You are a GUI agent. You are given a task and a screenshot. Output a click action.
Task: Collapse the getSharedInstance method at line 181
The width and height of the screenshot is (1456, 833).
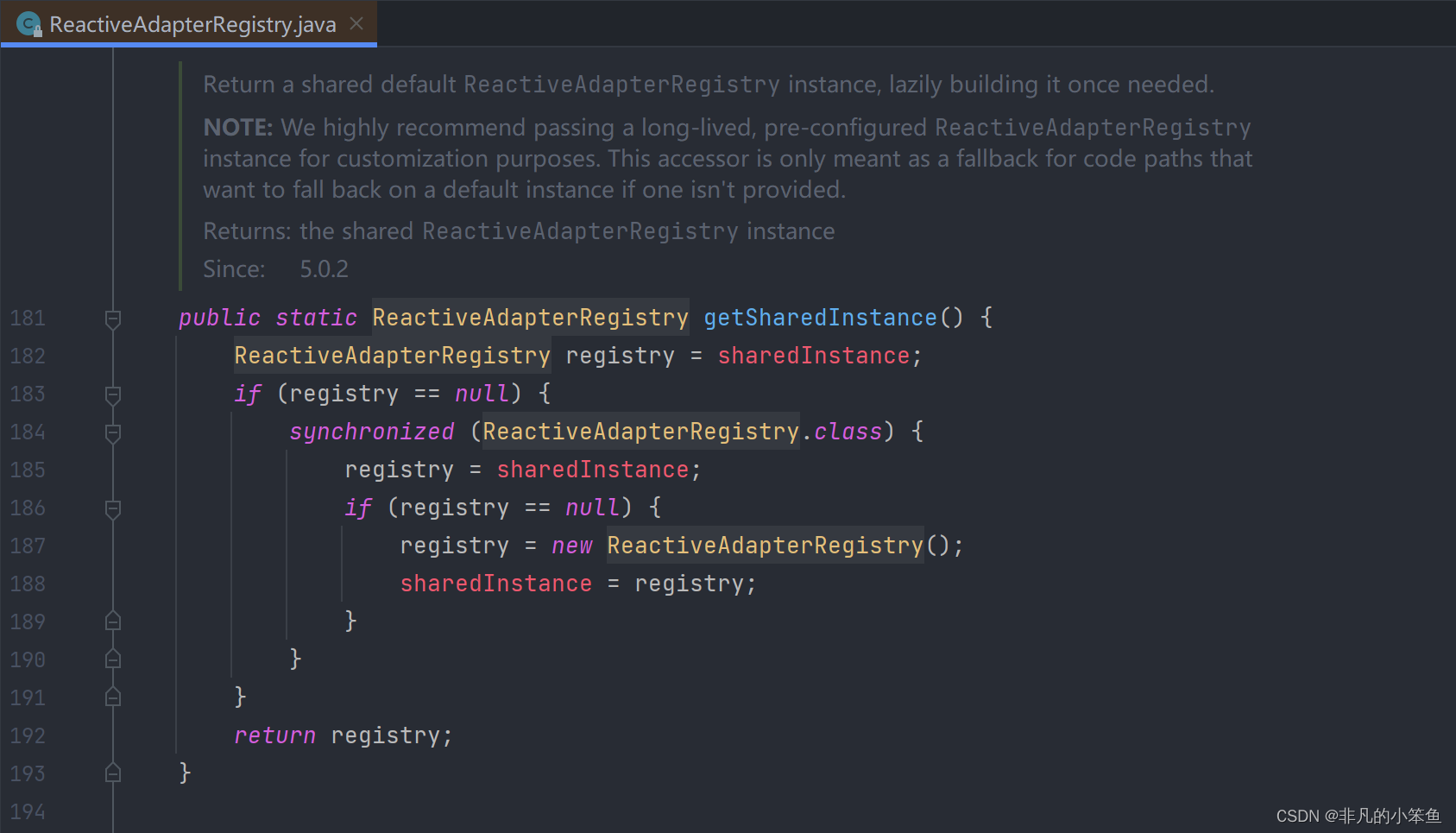click(112, 319)
